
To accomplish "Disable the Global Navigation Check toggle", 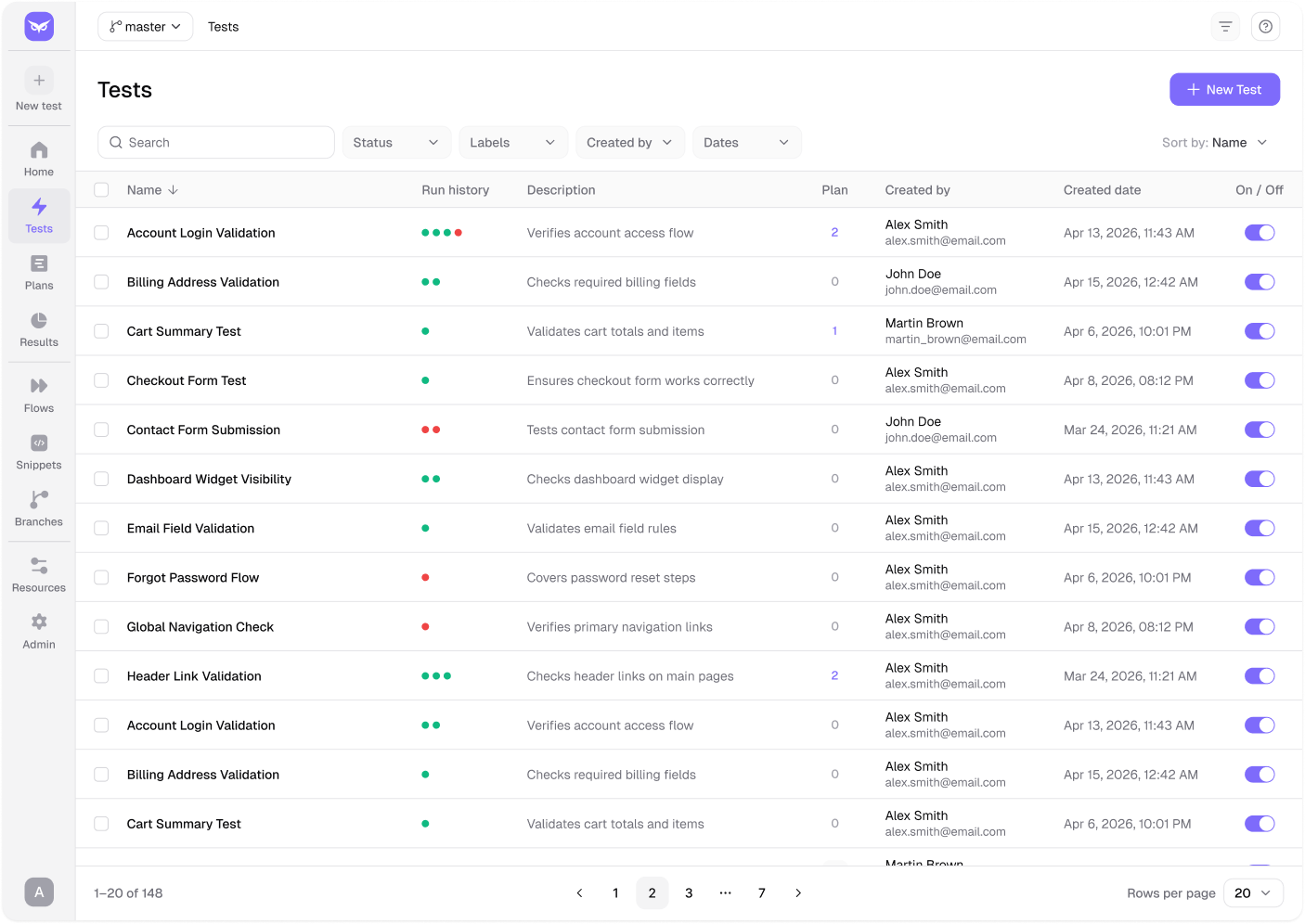I will tap(1260, 626).
